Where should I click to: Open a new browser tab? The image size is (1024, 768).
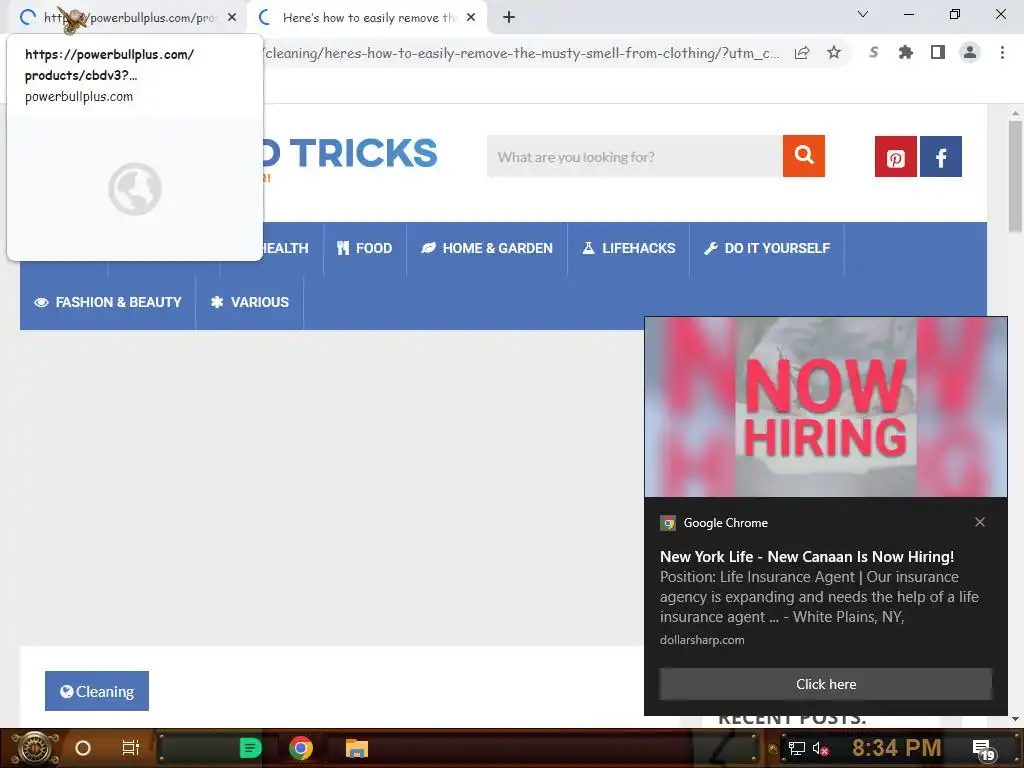point(509,18)
